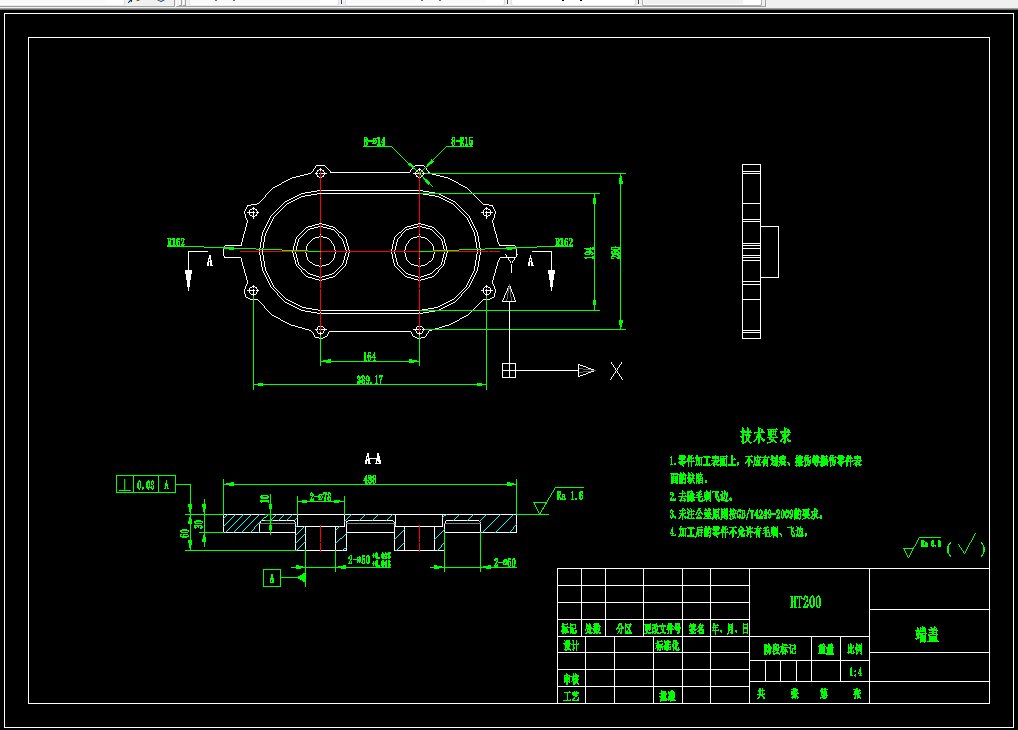
Task: Select the 2-ø50 dimension with tolerance values
Action: click(369, 560)
